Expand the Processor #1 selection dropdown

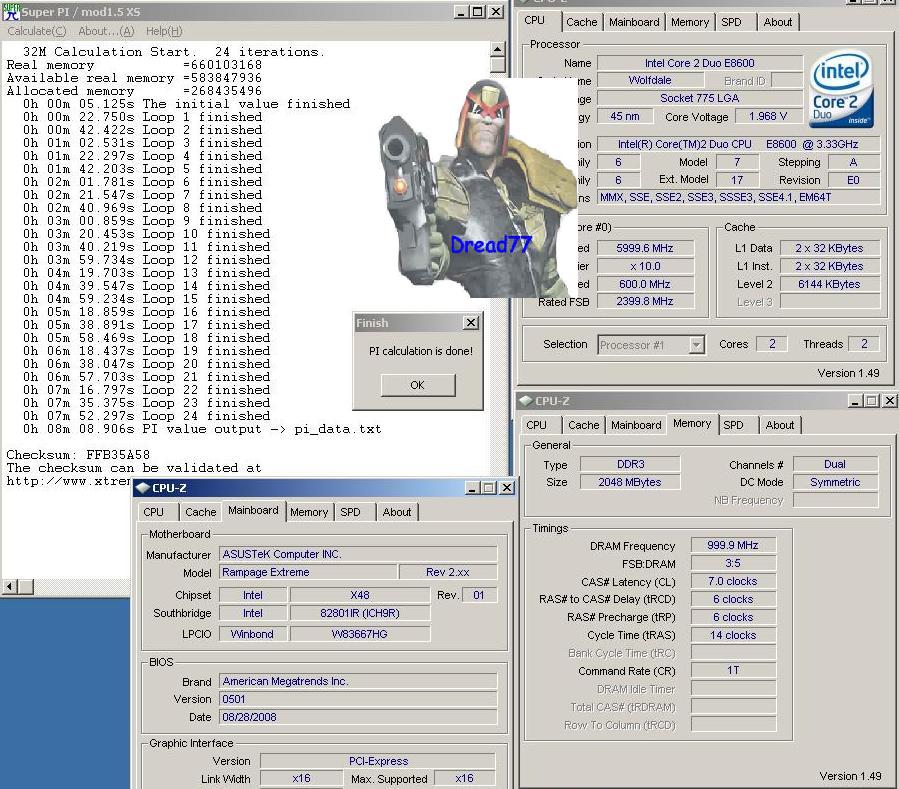point(697,345)
